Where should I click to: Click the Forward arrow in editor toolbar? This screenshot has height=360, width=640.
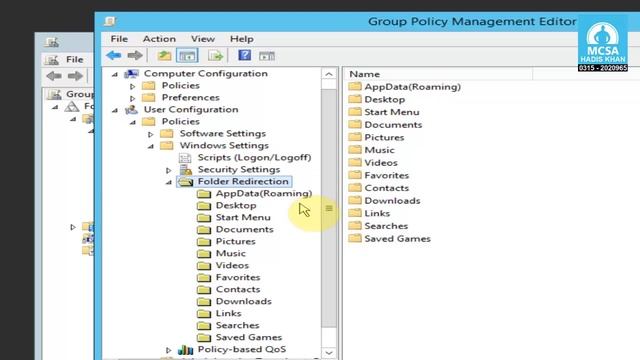pyautogui.click(x=135, y=55)
